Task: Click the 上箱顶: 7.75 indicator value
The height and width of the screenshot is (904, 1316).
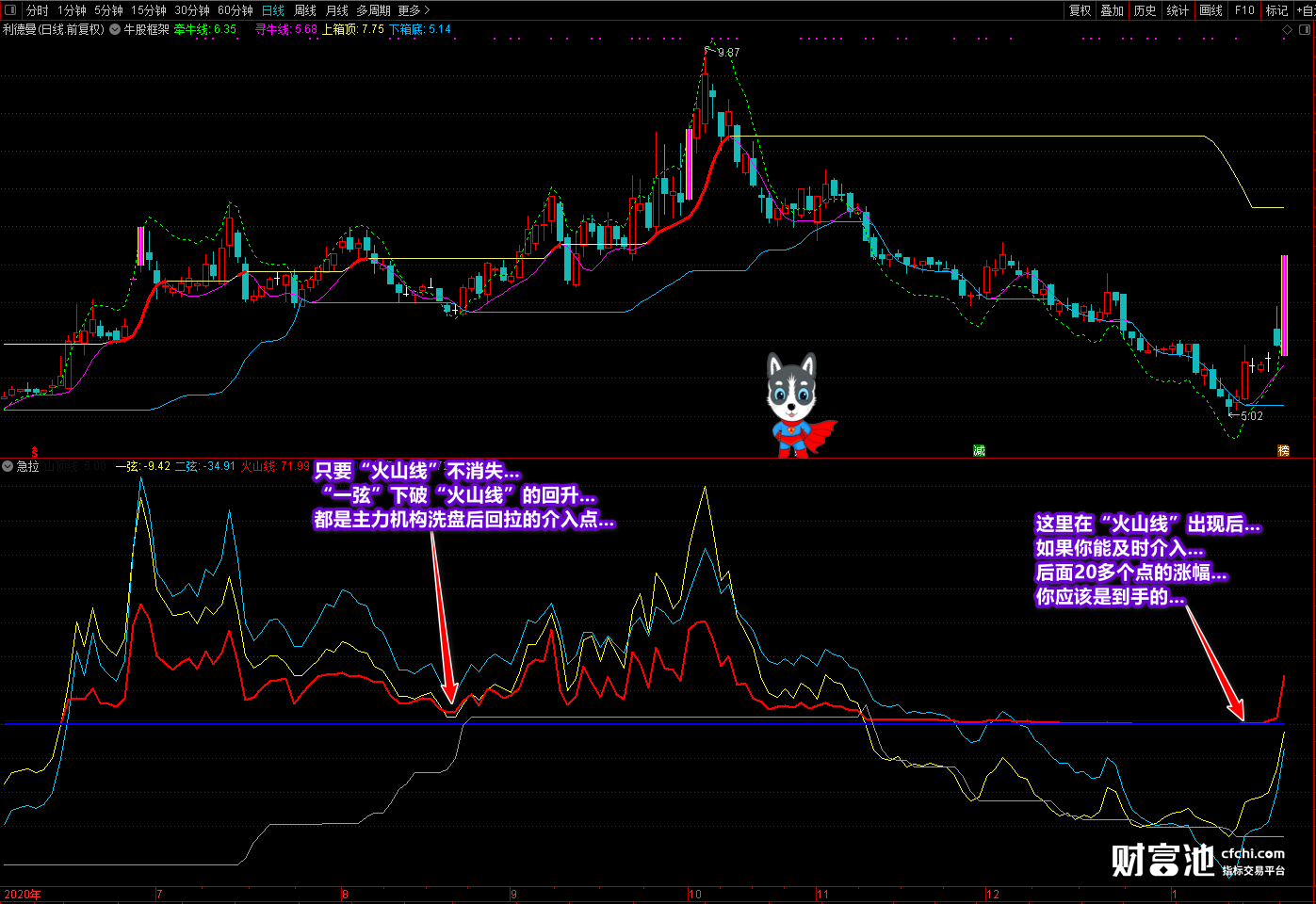Action: (x=353, y=29)
